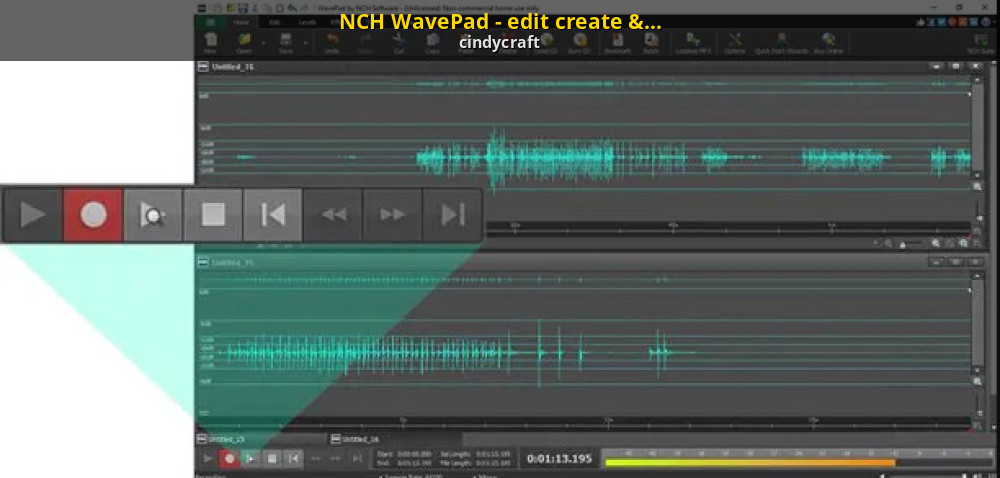Click the vertical zoom icon beside Untitled_16
The height and width of the screenshot is (478, 1000).
978,187
